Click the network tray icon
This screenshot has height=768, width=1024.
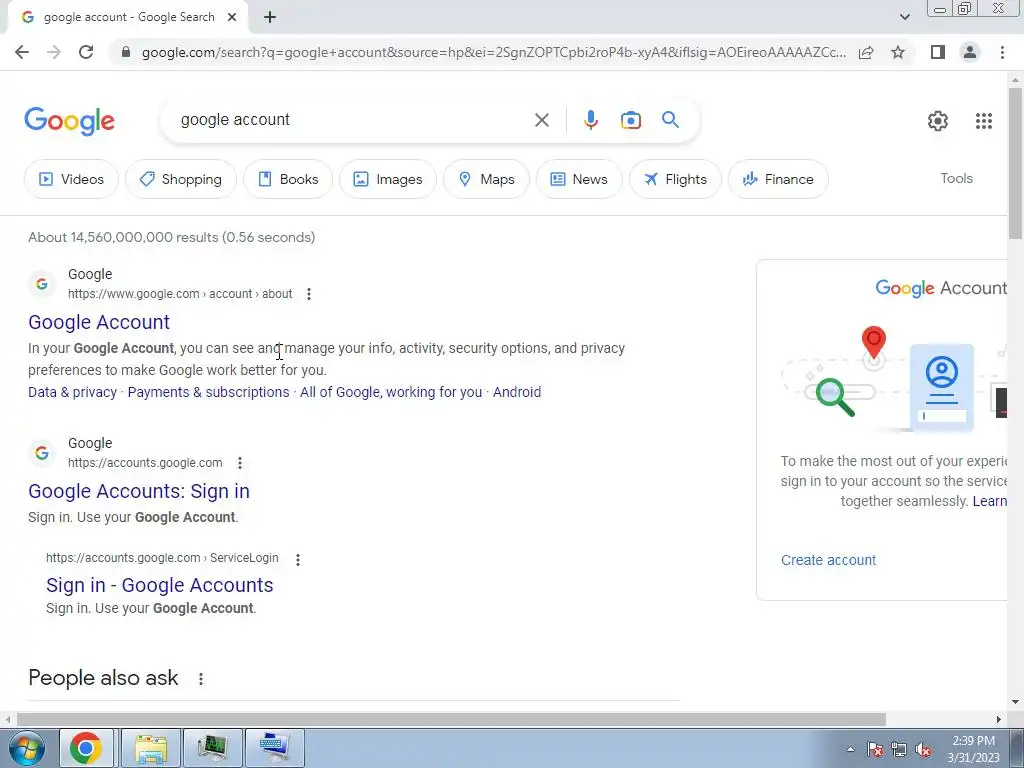[899, 750]
